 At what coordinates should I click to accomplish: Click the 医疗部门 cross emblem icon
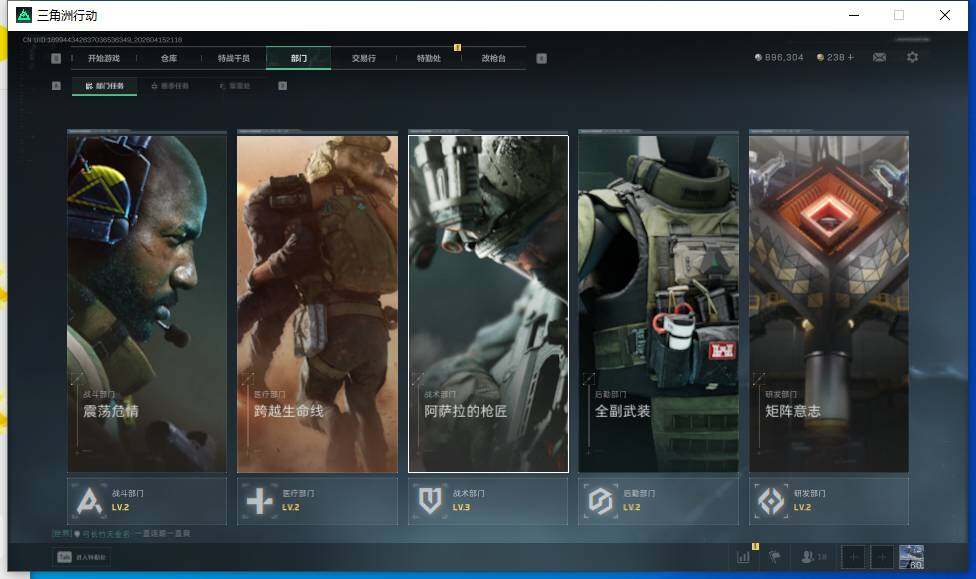(260, 501)
